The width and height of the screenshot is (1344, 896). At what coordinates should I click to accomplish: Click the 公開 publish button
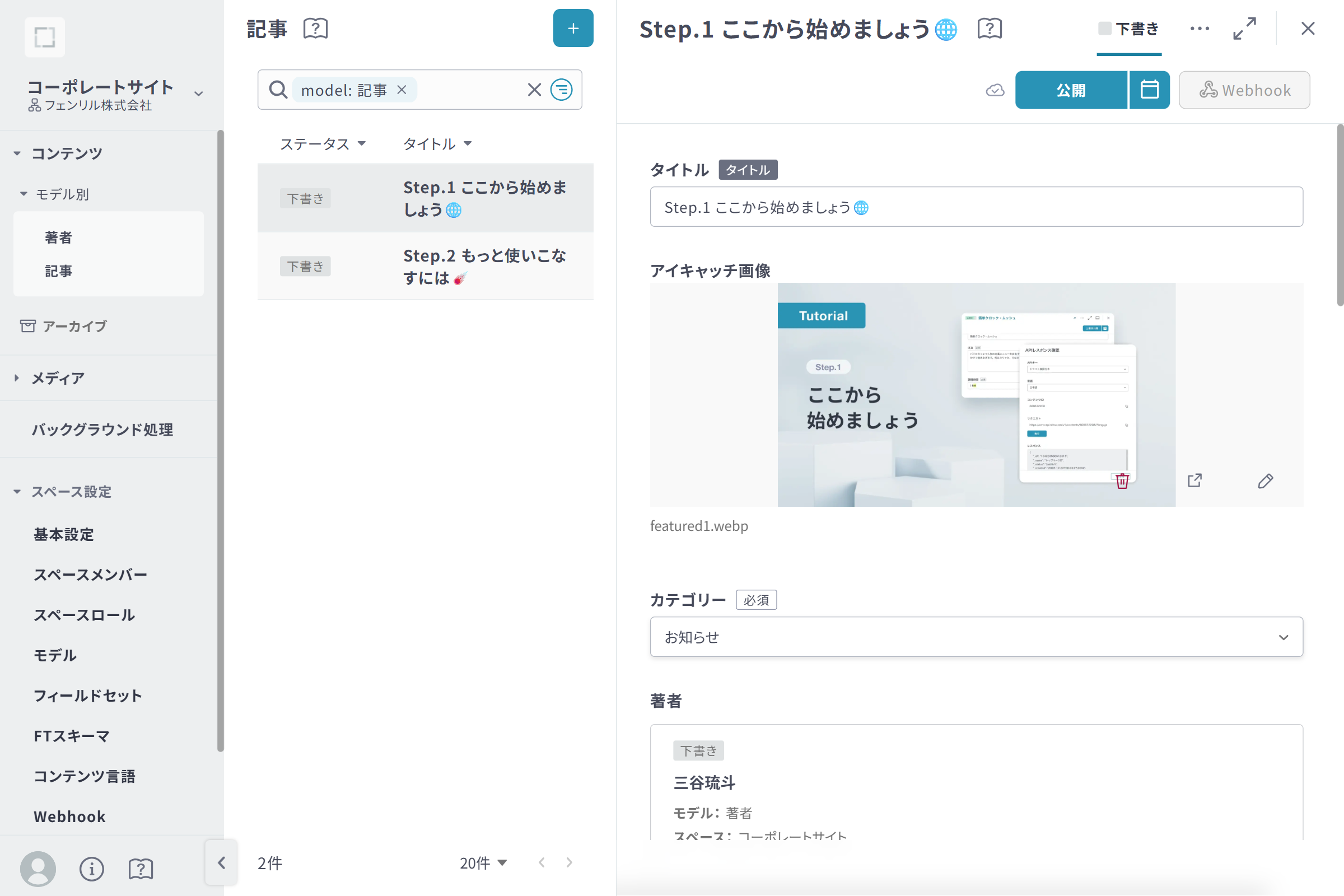tap(1070, 90)
